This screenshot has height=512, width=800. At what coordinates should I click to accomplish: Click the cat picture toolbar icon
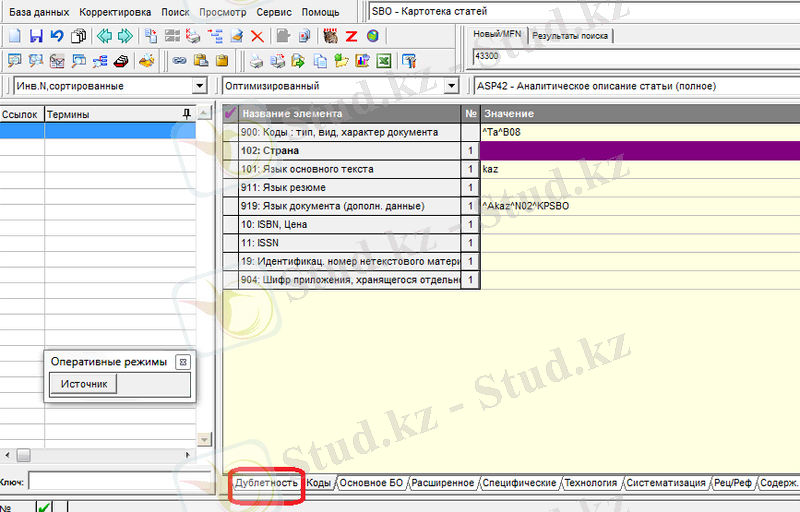tap(330, 36)
